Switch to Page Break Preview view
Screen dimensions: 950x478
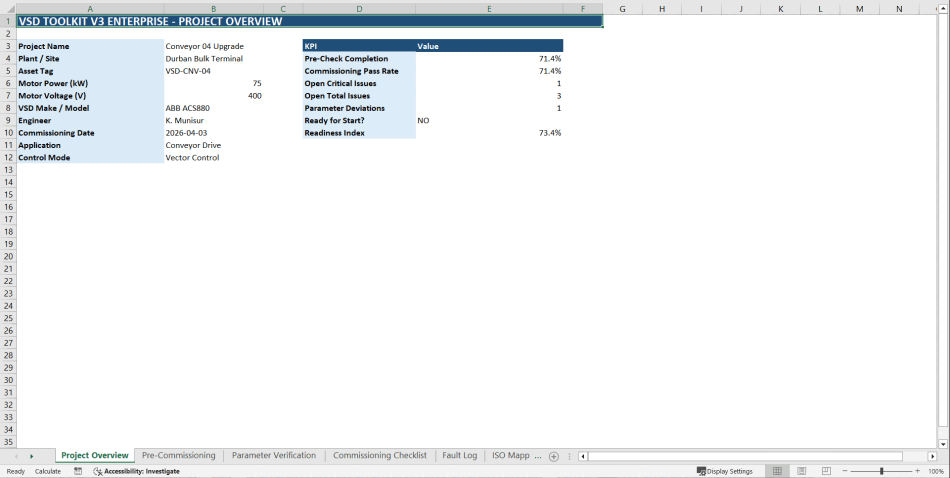pyautogui.click(x=825, y=471)
